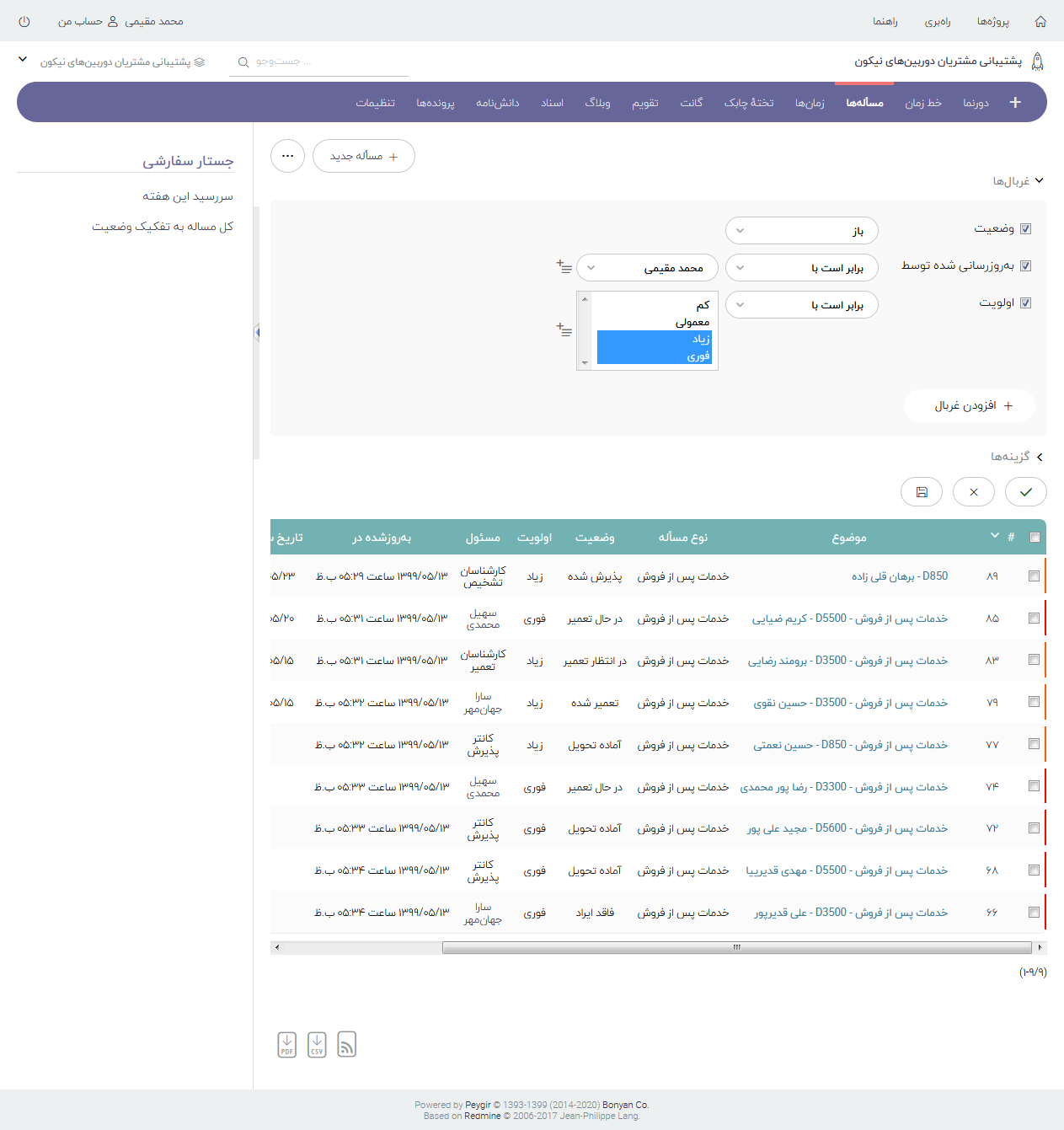Viewport: 1064px width, 1130px height.
Task: Switch to the زمان‌ها tab
Action: pyautogui.click(x=810, y=103)
